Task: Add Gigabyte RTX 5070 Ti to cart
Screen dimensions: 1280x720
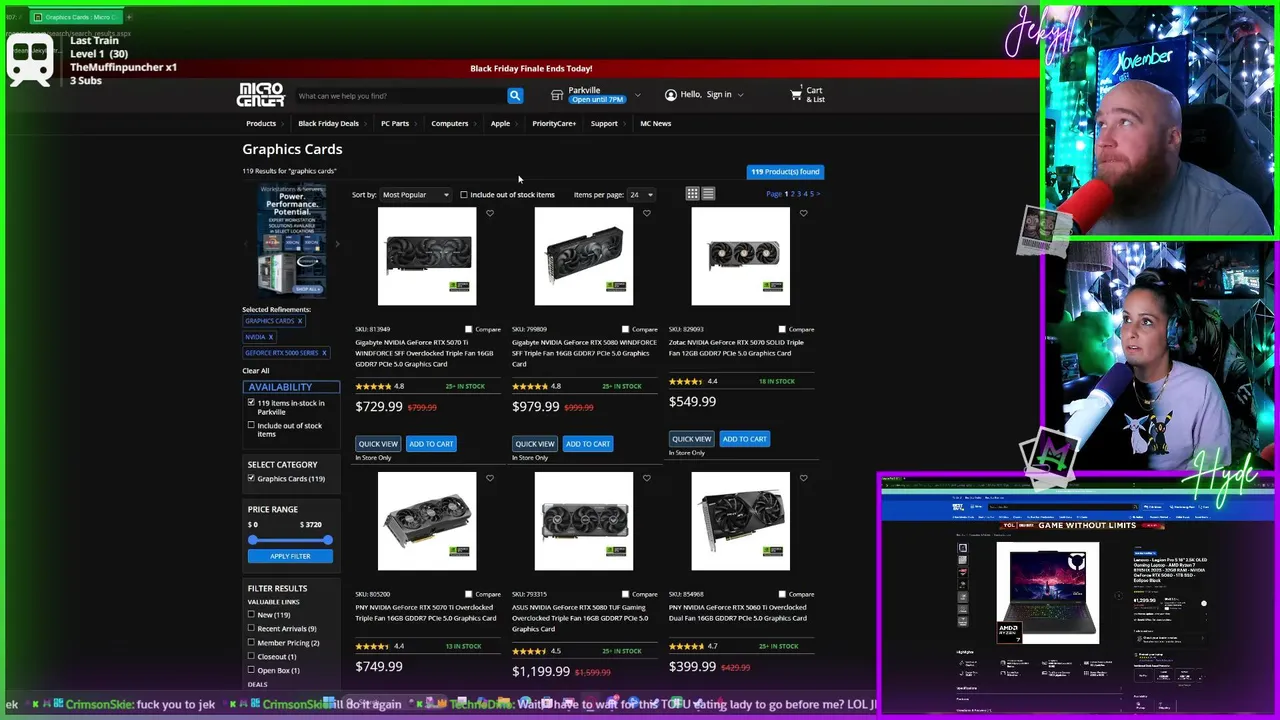Action: click(431, 444)
